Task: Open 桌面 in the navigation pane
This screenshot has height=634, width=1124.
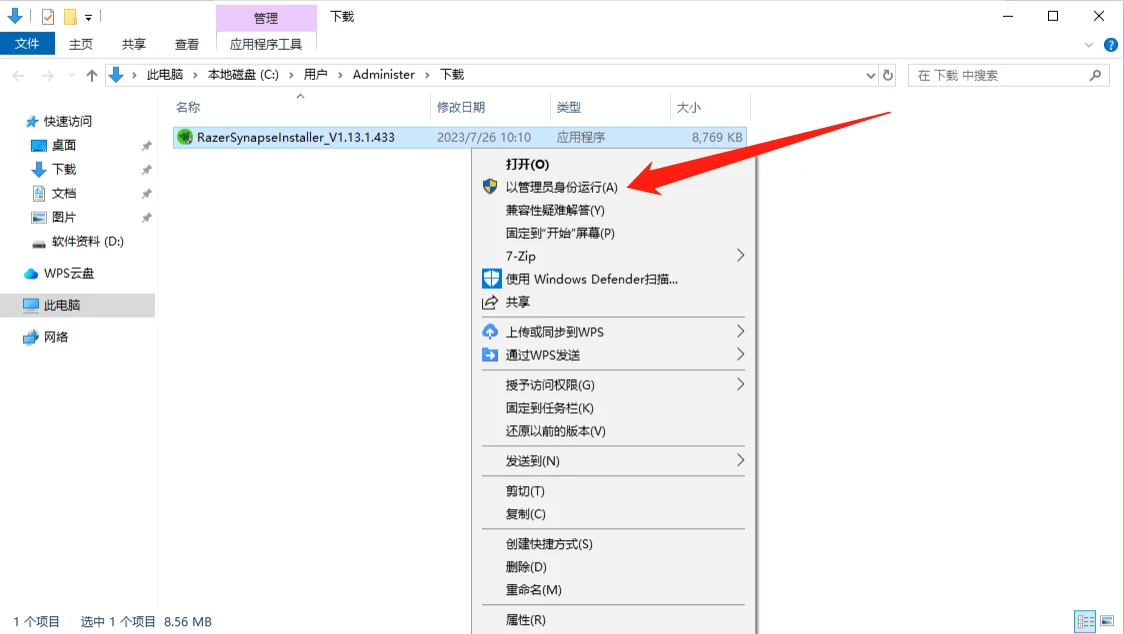Action: coord(63,145)
